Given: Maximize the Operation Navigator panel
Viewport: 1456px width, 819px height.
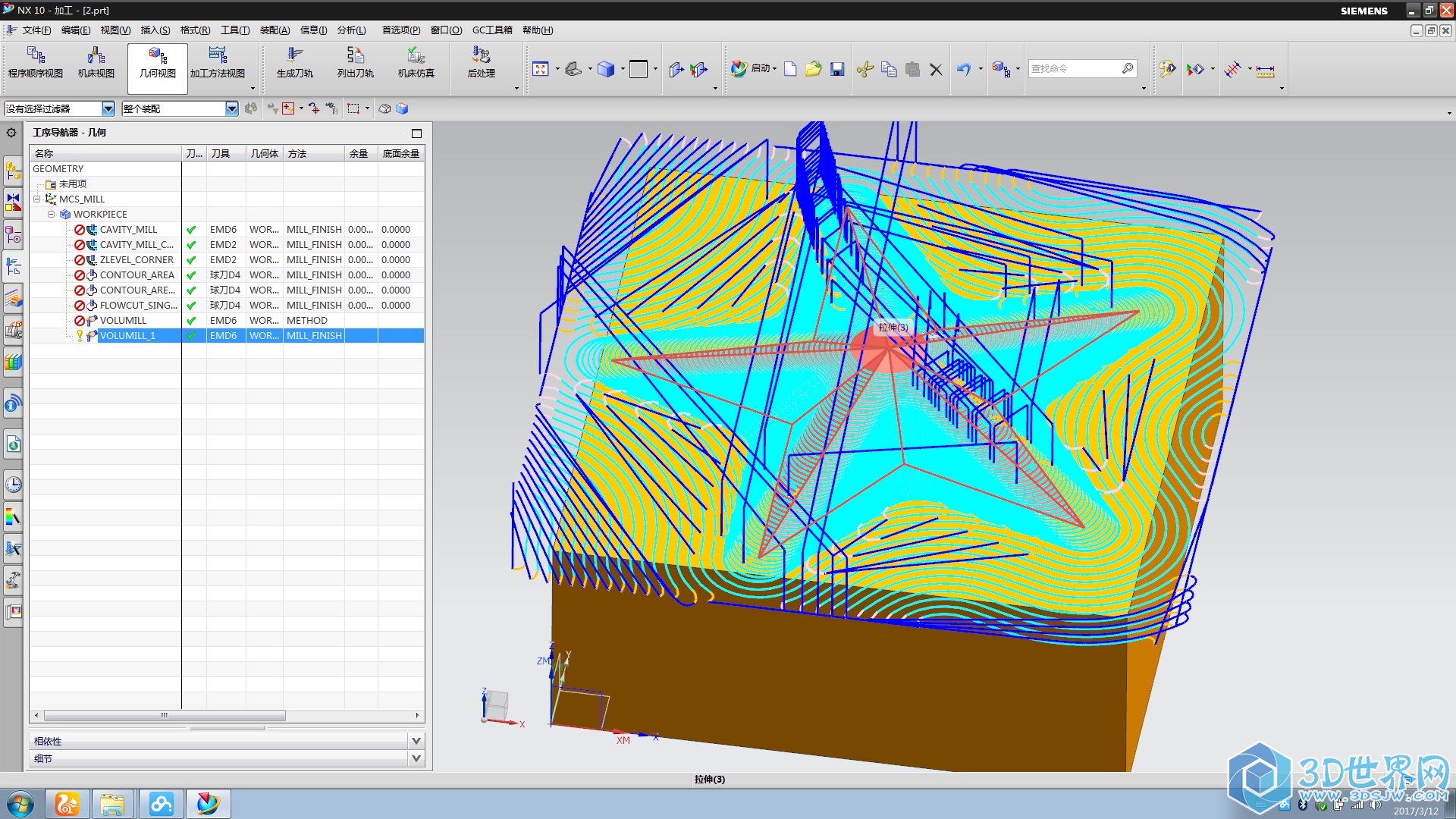Looking at the screenshot, I should click(416, 133).
